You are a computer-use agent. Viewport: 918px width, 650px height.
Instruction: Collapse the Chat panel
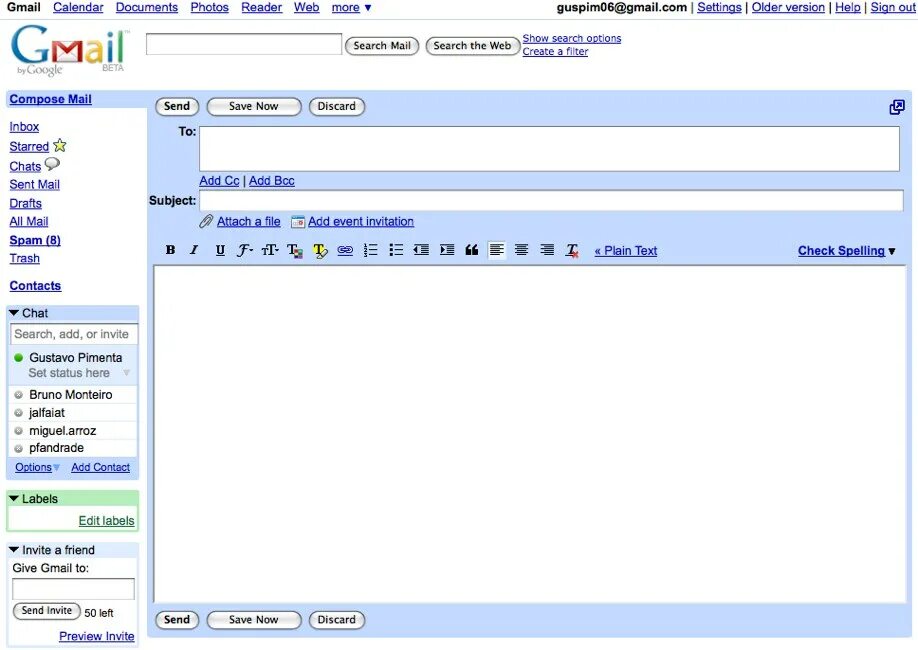14,313
